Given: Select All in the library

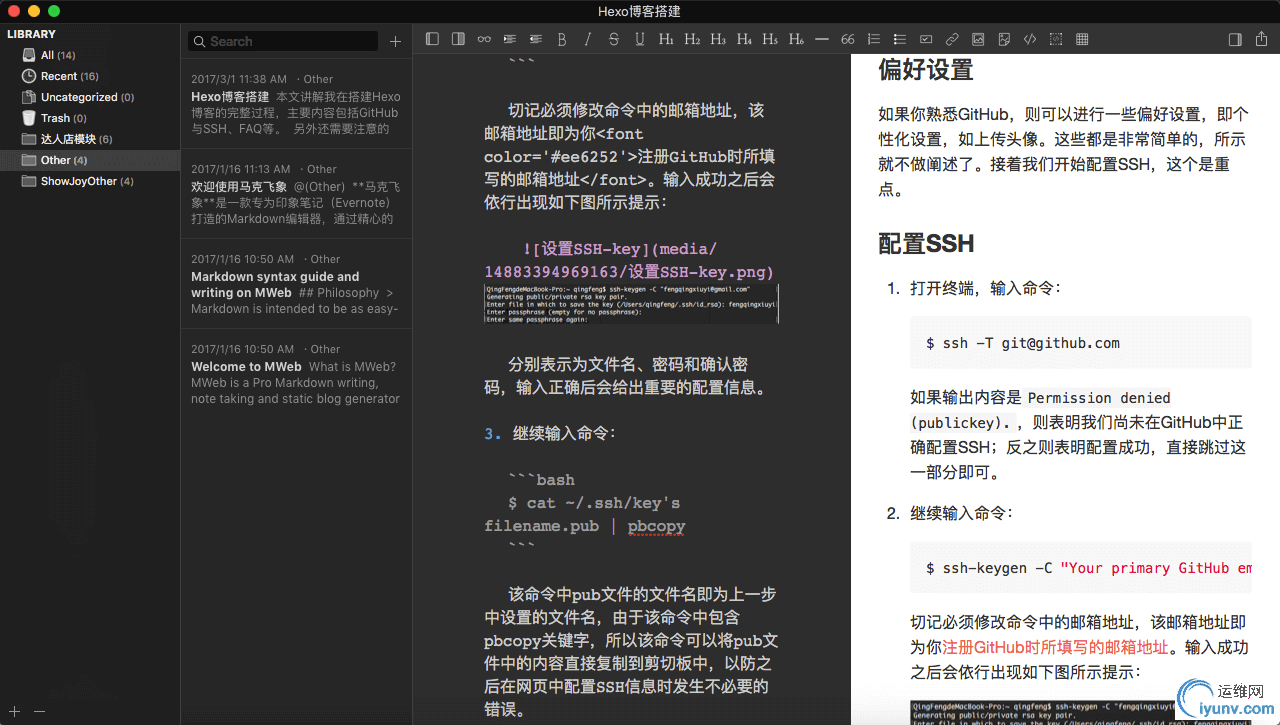Looking at the screenshot, I should coord(90,55).
